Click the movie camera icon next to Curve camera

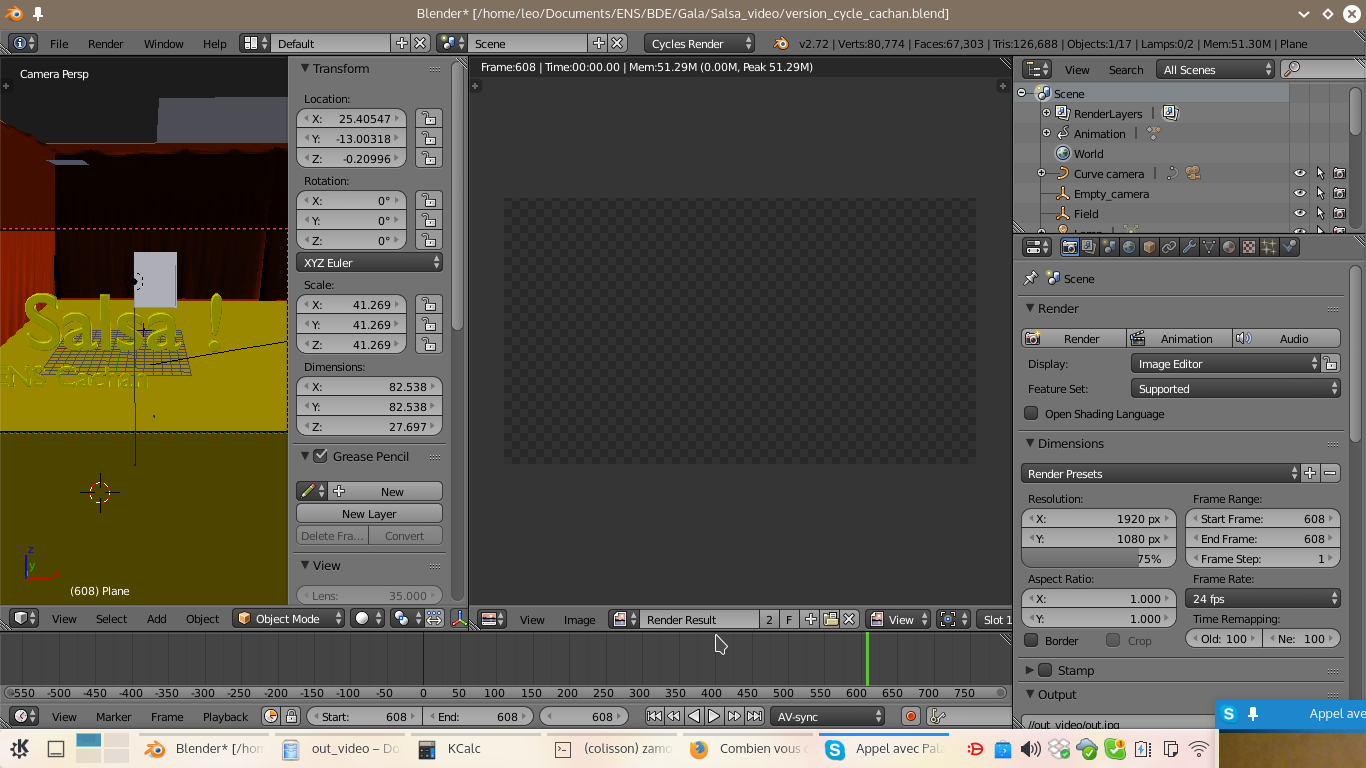[1193, 173]
